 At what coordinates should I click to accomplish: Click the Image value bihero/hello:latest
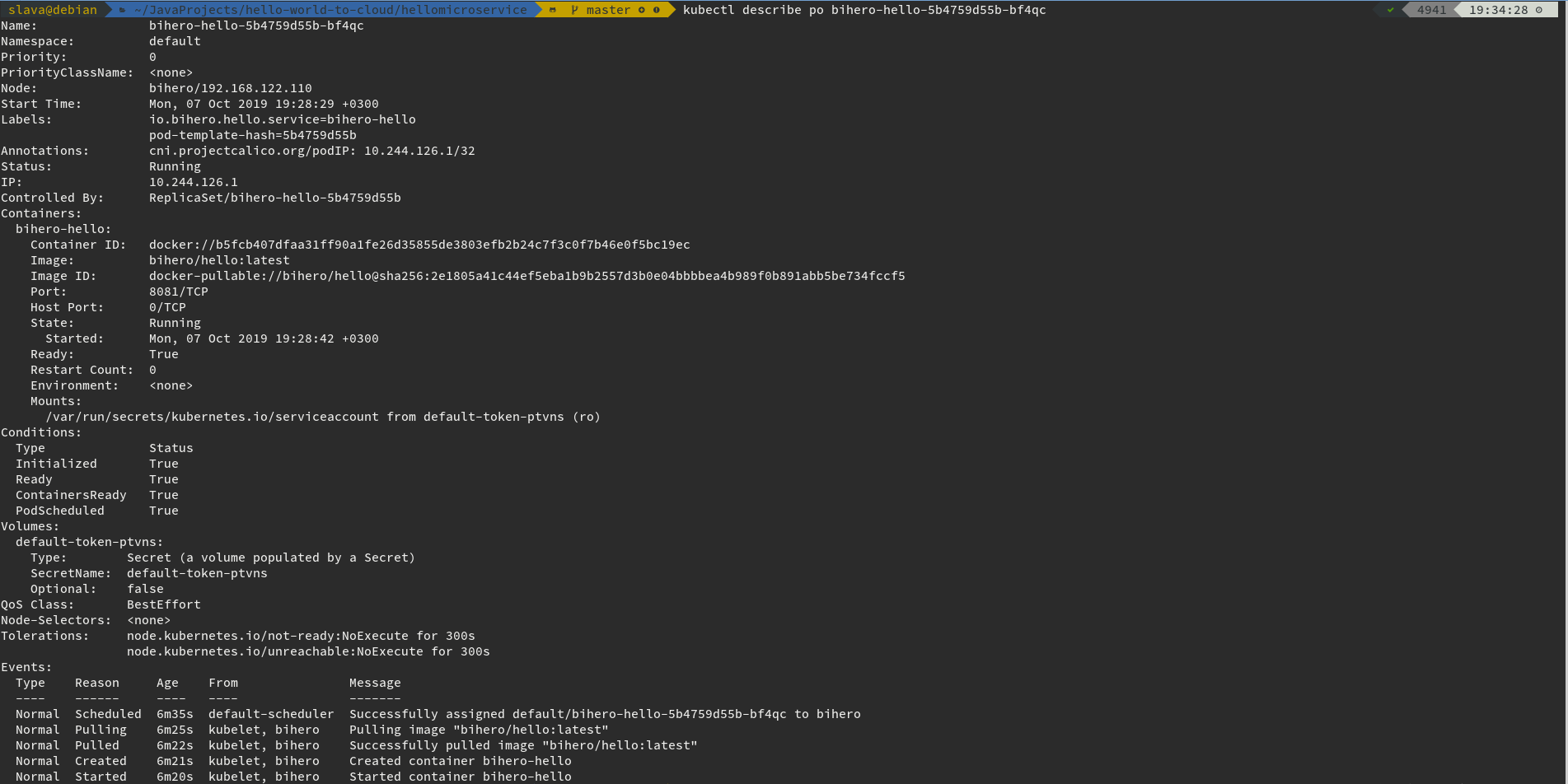point(219,260)
